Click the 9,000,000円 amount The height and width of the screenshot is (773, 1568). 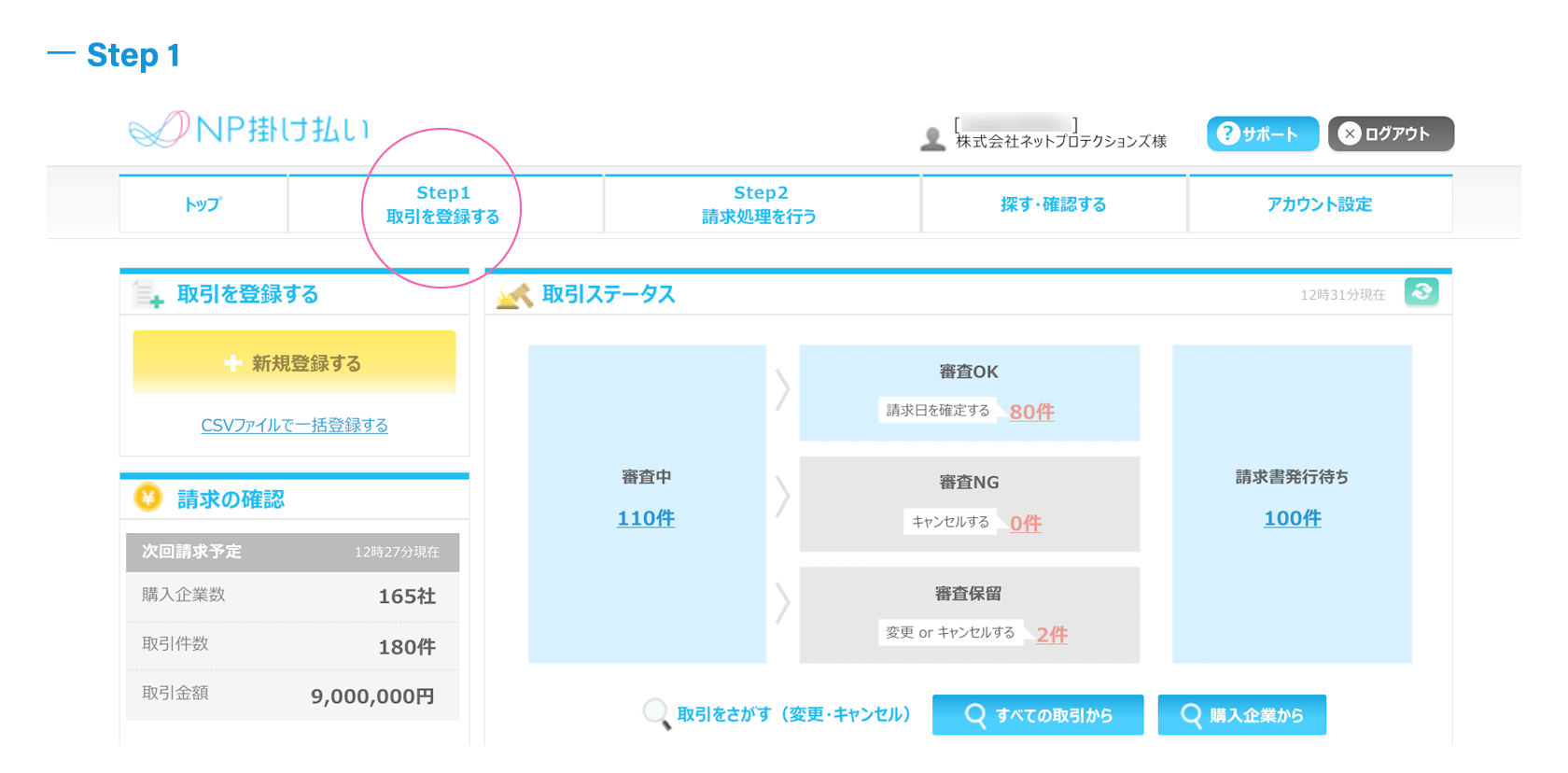click(372, 696)
